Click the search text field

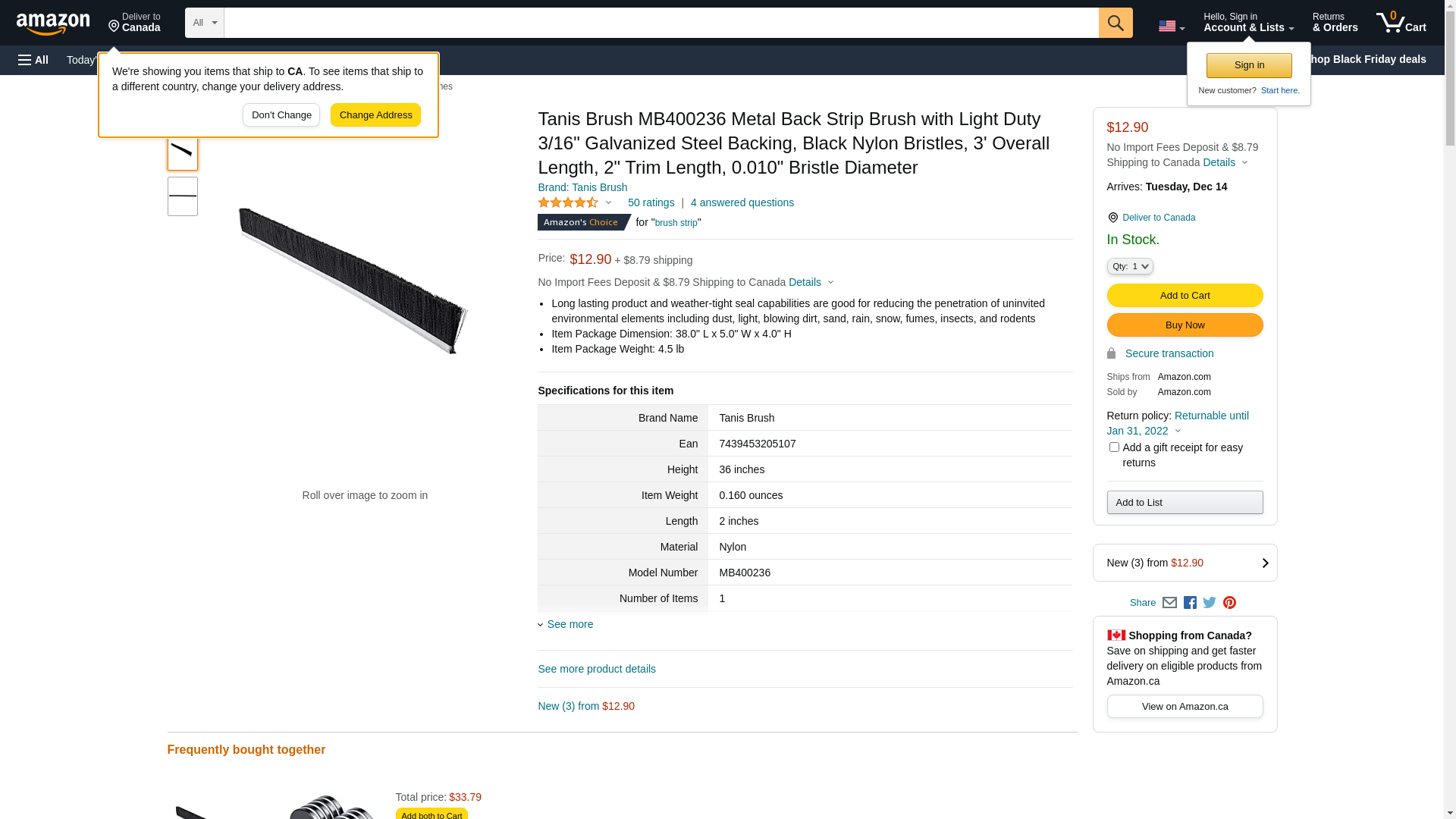point(661,23)
